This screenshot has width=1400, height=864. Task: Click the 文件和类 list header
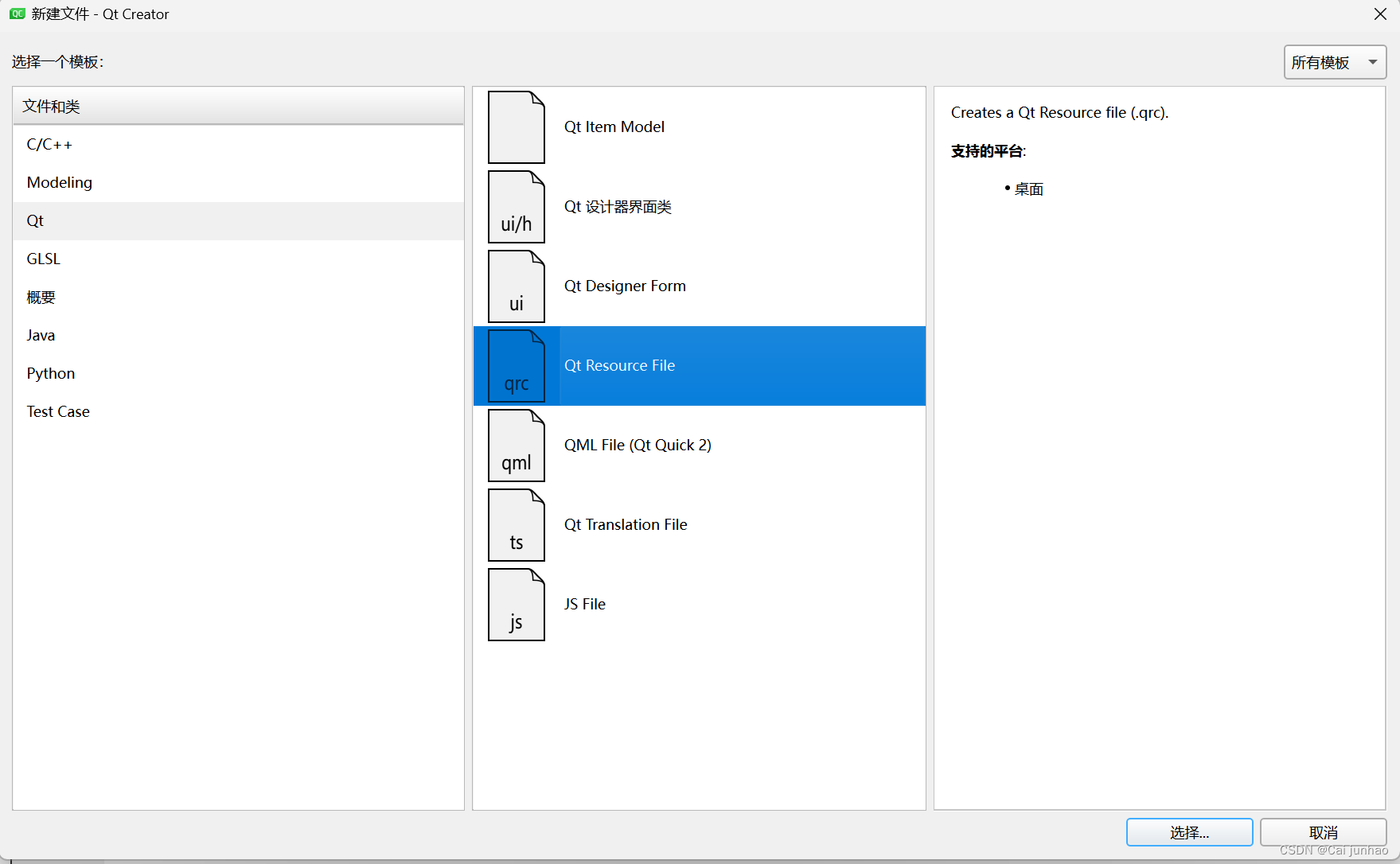pyautogui.click(x=238, y=106)
